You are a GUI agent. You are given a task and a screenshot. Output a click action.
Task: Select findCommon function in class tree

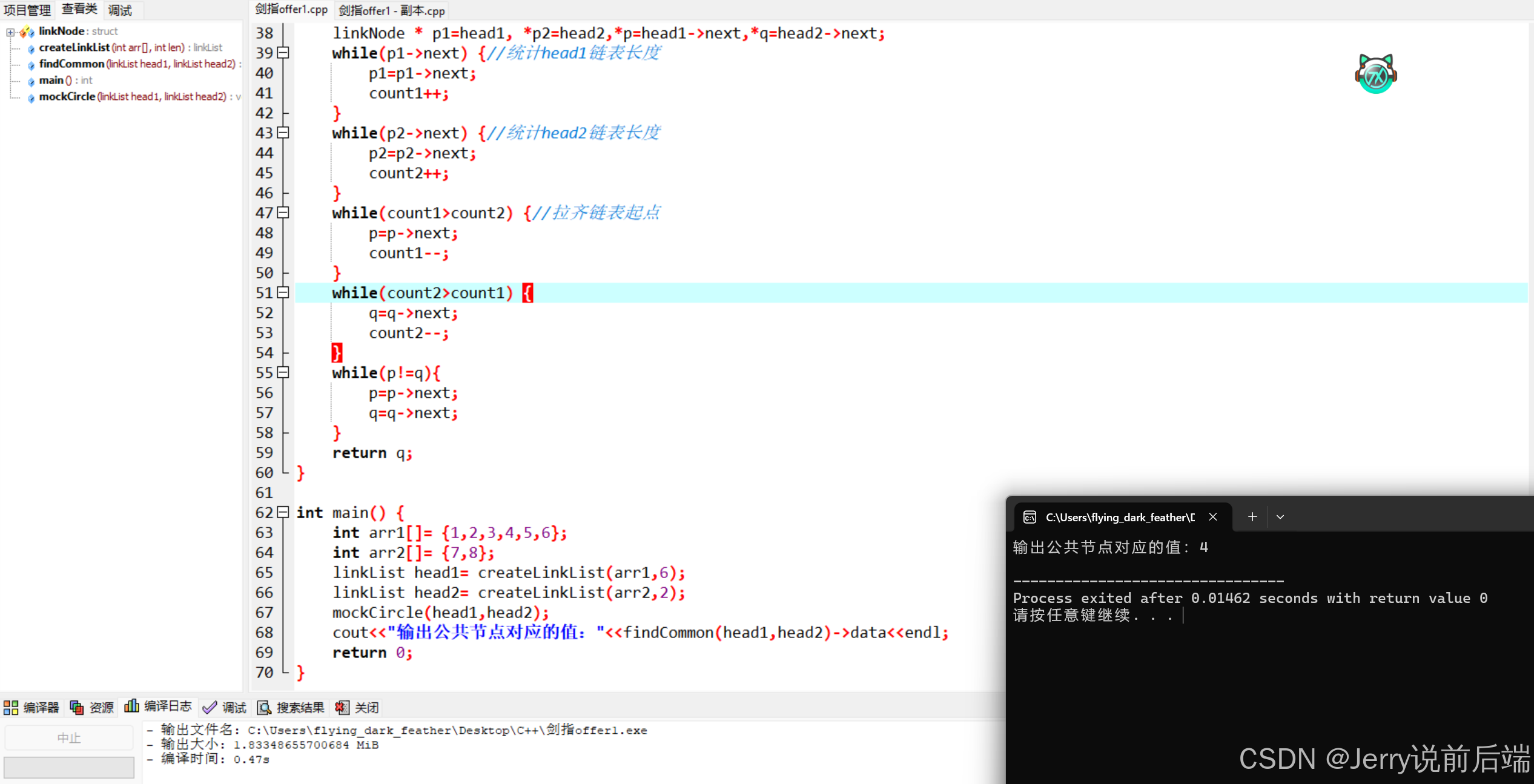71,64
